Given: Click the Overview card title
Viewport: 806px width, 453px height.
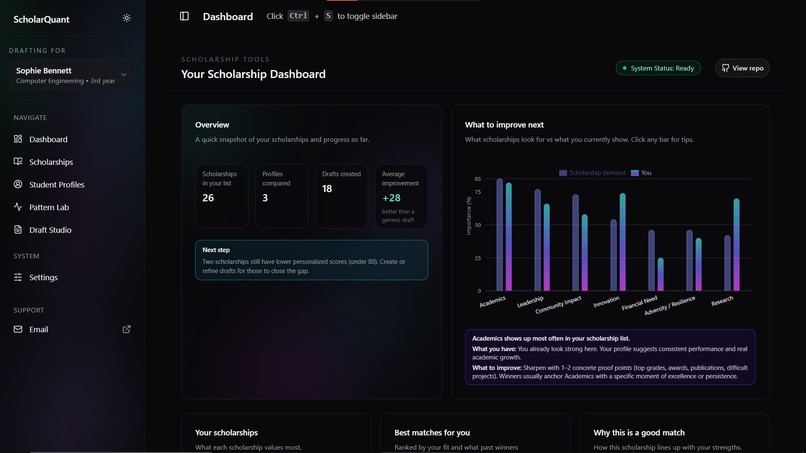Looking at the screenshot, I should (x=212, y=124).
